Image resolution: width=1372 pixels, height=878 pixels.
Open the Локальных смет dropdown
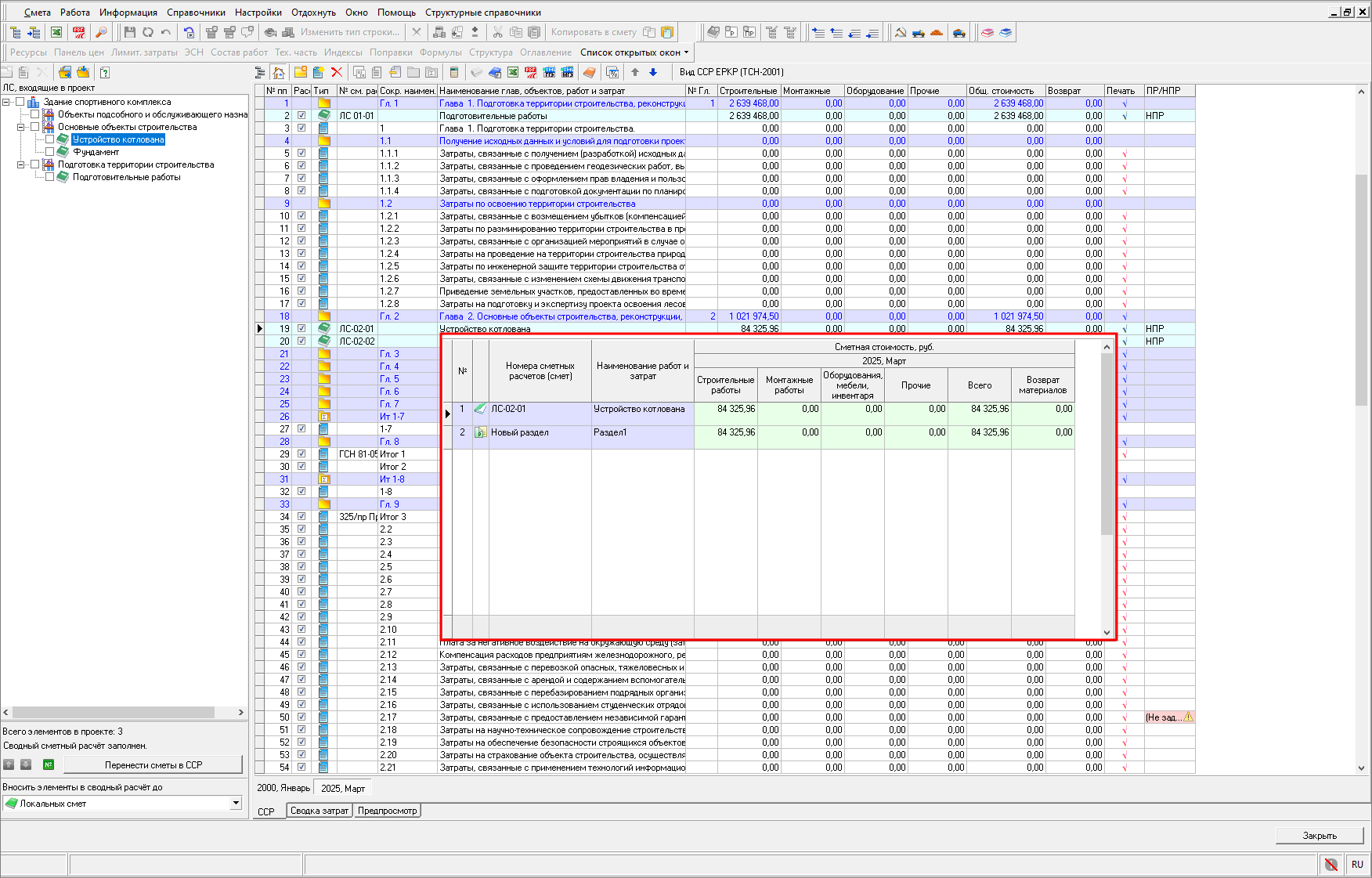click(236, 804)
